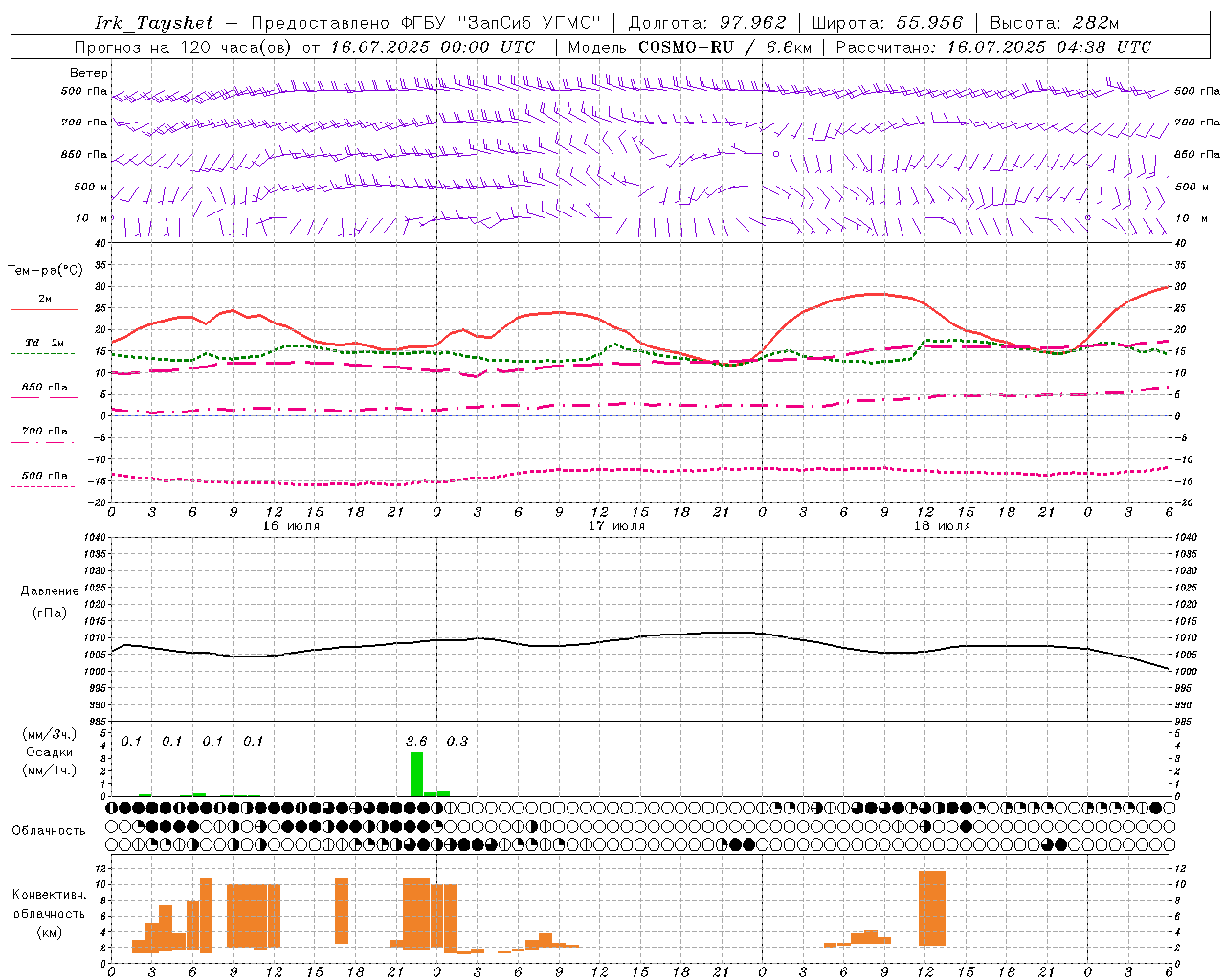Click the right-side '850 гПа' wind row label
Viewport: 1225px width, 980px height.
click(1197, 154)
